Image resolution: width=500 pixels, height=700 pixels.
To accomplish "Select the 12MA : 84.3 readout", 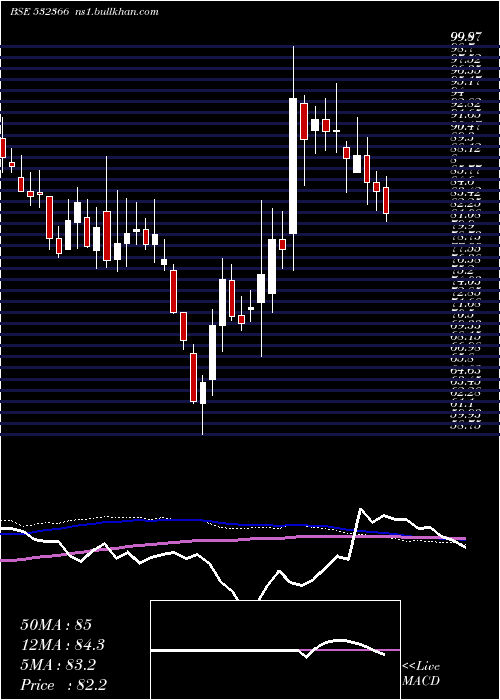I will click(63, 645).
